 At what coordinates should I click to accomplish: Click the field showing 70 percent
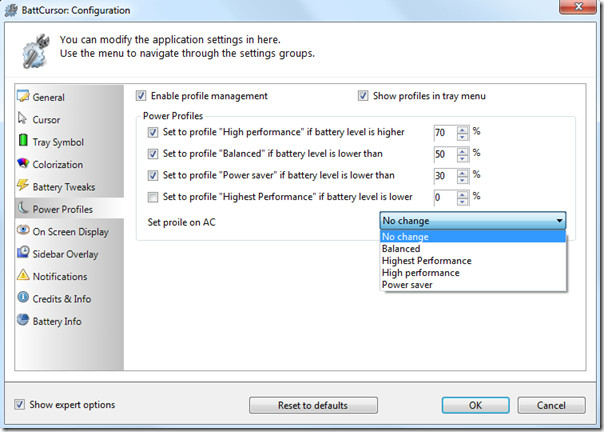point(445,133)
